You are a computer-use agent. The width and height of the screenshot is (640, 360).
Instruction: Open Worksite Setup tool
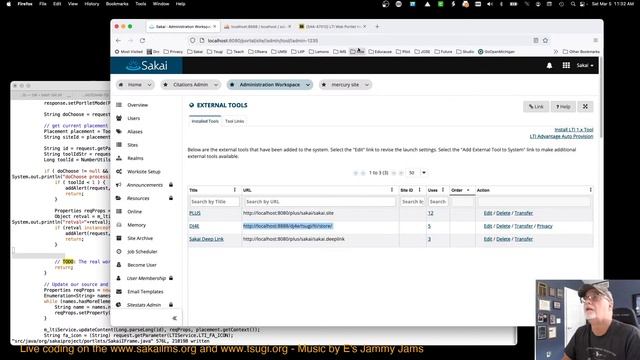point(144,171)
